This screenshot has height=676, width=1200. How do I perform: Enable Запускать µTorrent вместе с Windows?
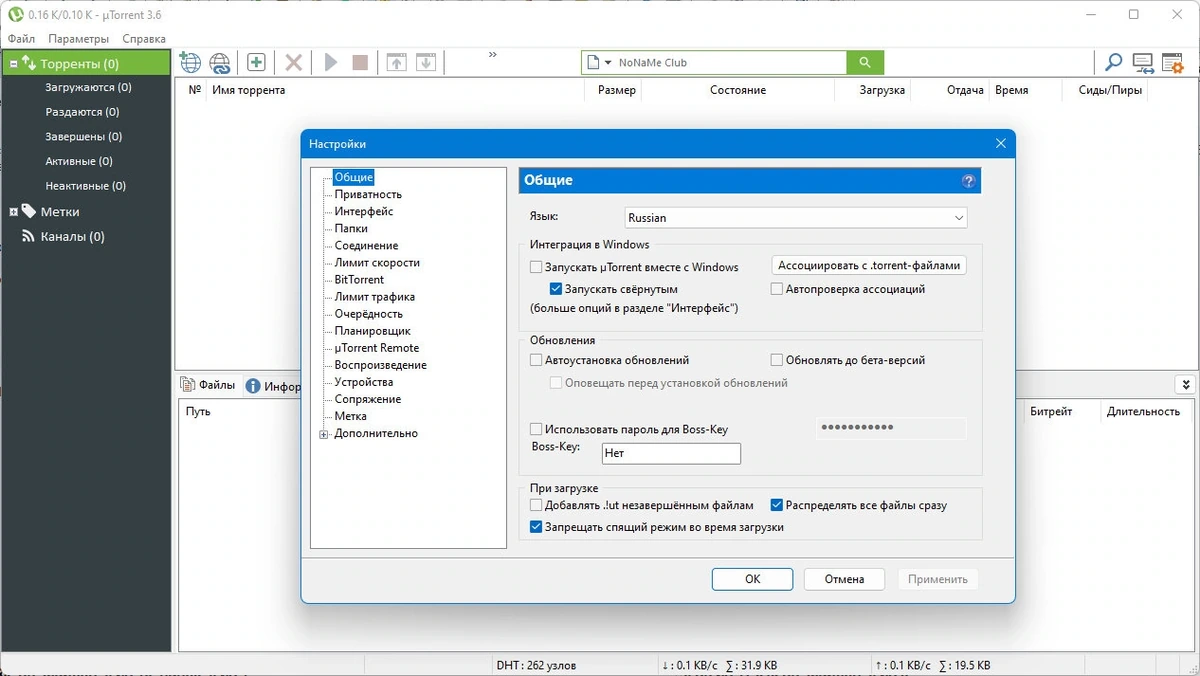click(536, 267)
